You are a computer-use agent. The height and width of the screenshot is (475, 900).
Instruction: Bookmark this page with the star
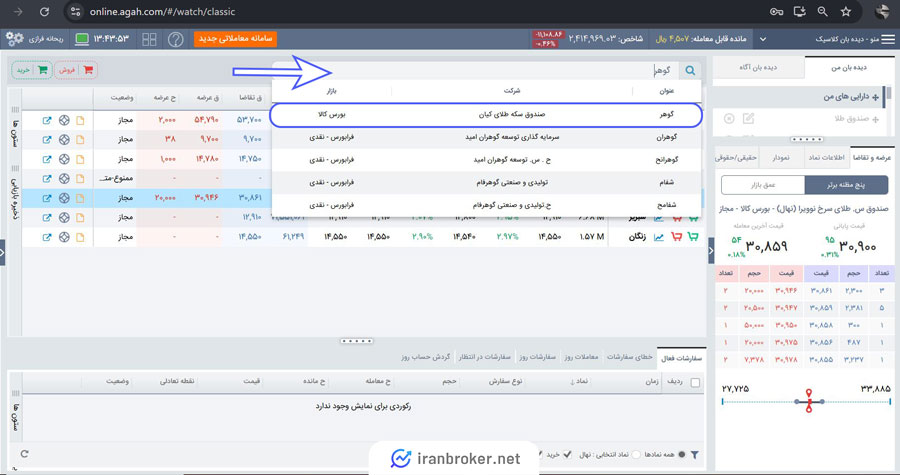(845, 11)
